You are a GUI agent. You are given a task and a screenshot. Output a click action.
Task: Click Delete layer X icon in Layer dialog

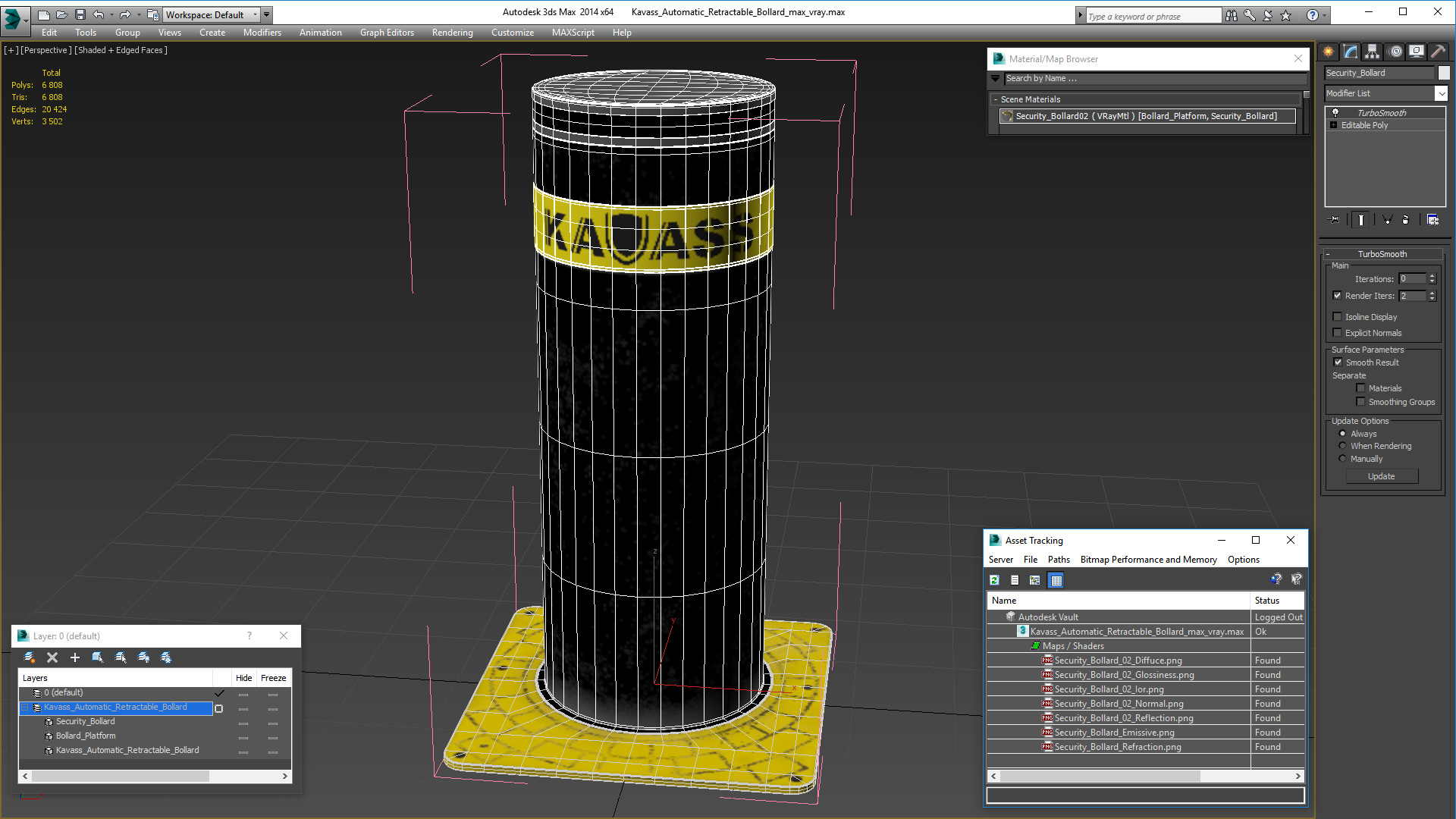(x=52, y=657)
